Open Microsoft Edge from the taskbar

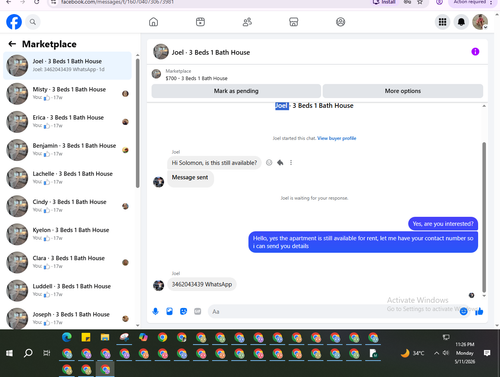pos(67,337)
